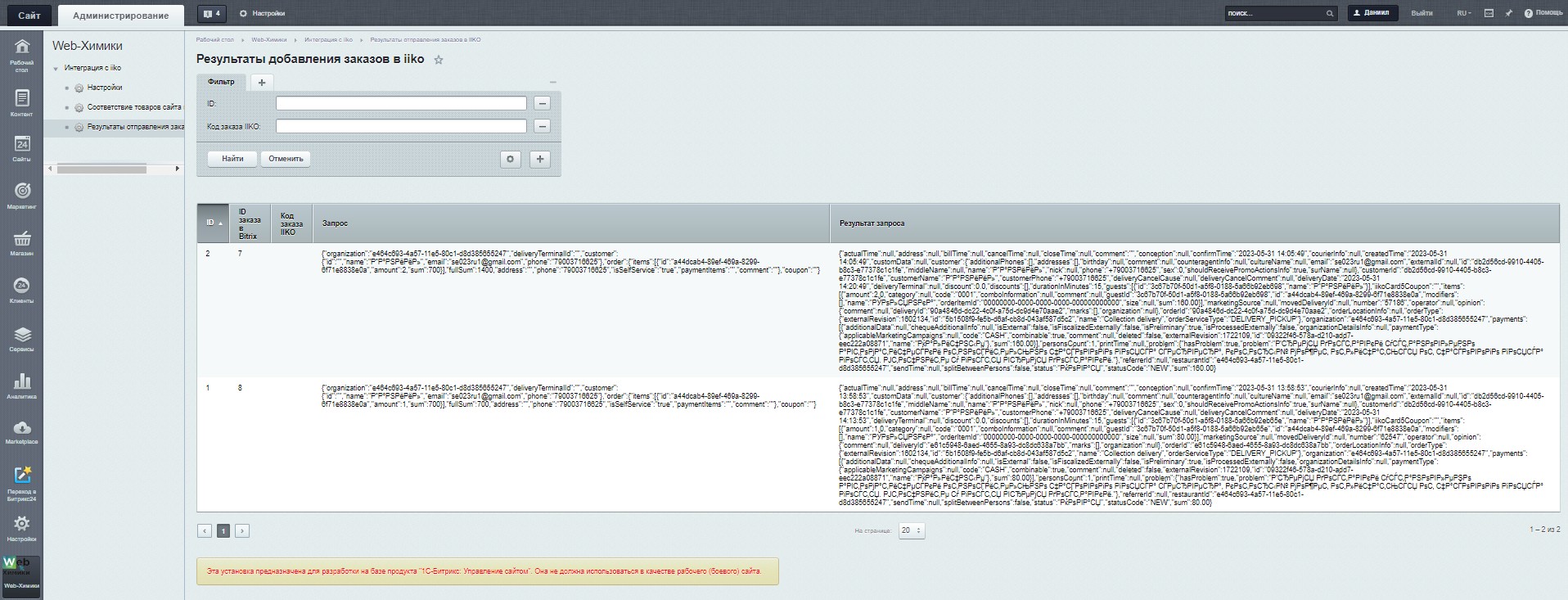The width and height of the screenshot is (1568, 600).
Task: Remove the ID filter field row
Action: [x=542, y=103]
